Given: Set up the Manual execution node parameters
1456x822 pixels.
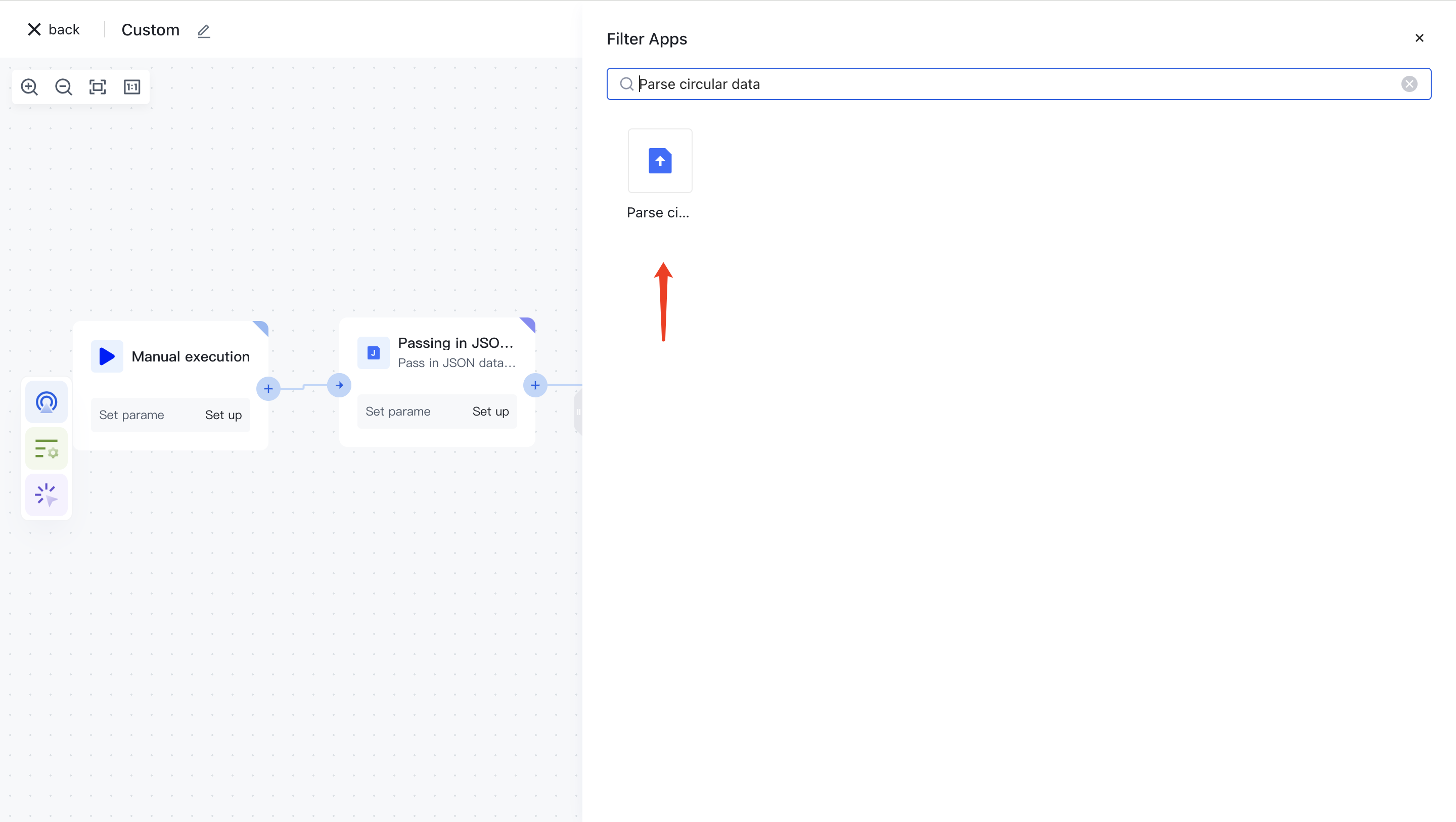Looking at the screenshot, I should pyautogui.click(x=223, y=415).
